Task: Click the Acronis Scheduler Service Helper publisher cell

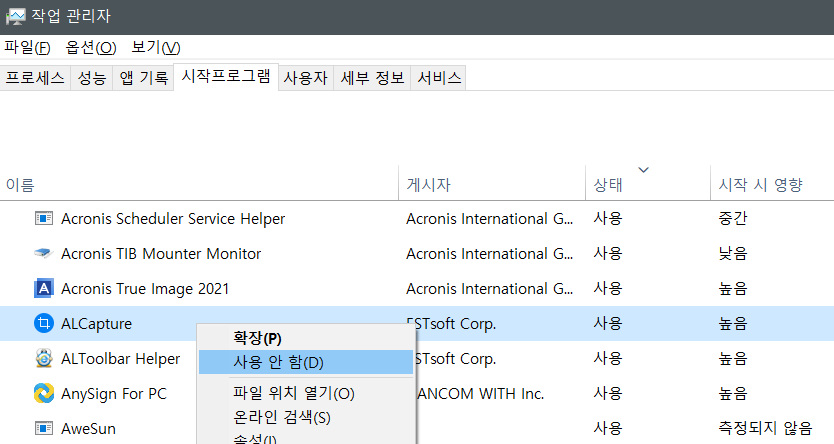Action: pos(489,219)
